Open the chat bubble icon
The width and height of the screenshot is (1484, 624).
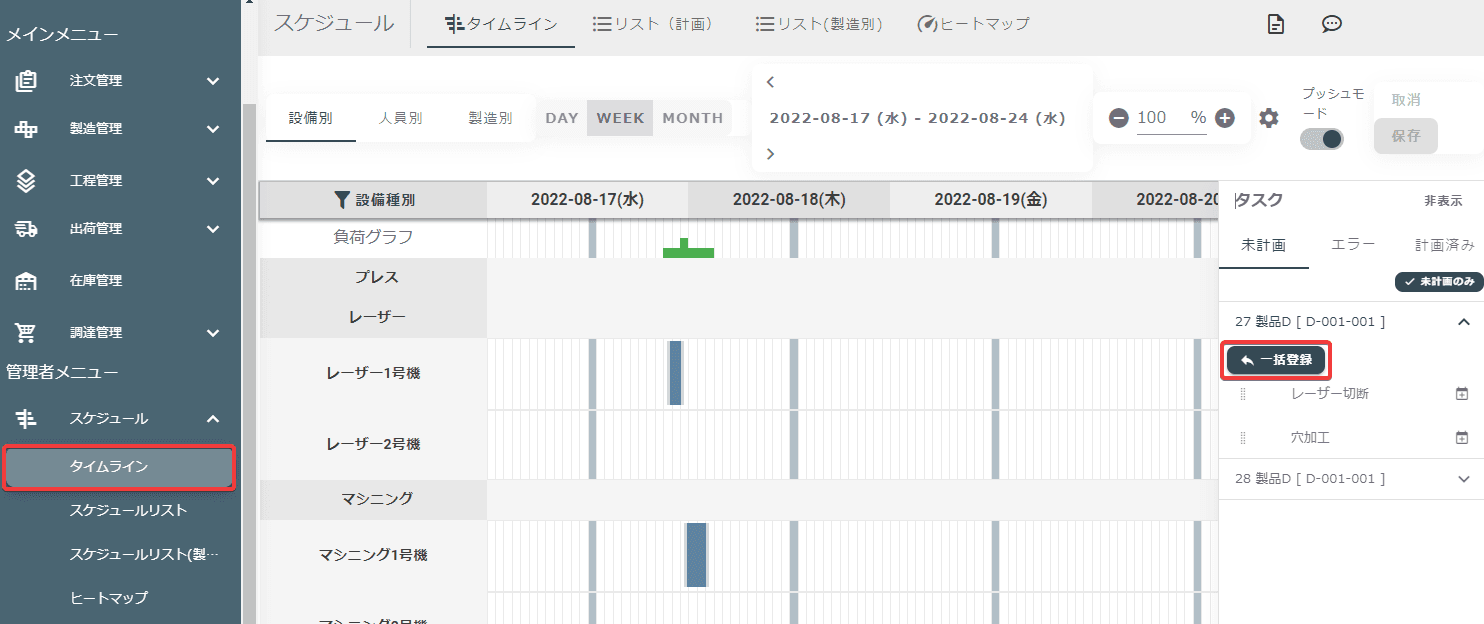click(x=1331, y=24)
